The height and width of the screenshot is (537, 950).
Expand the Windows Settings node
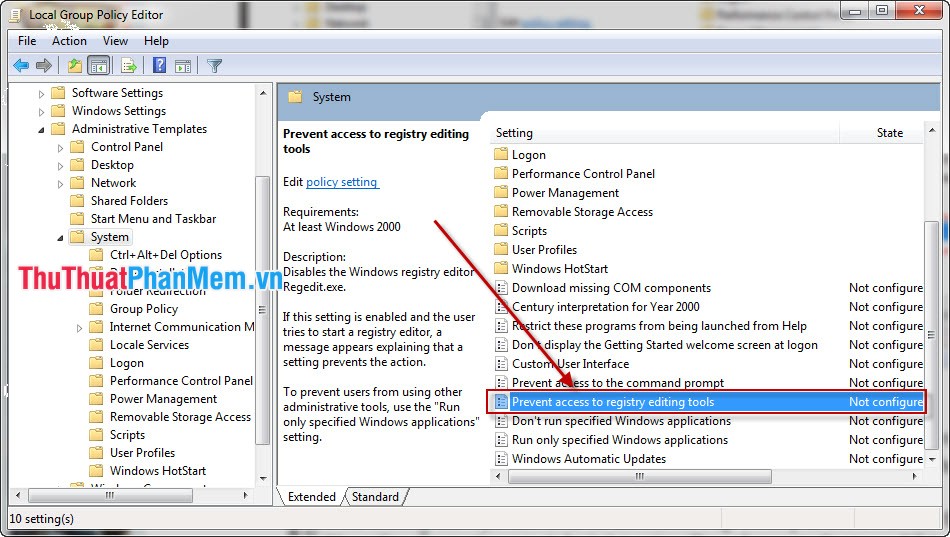[41, 112]
